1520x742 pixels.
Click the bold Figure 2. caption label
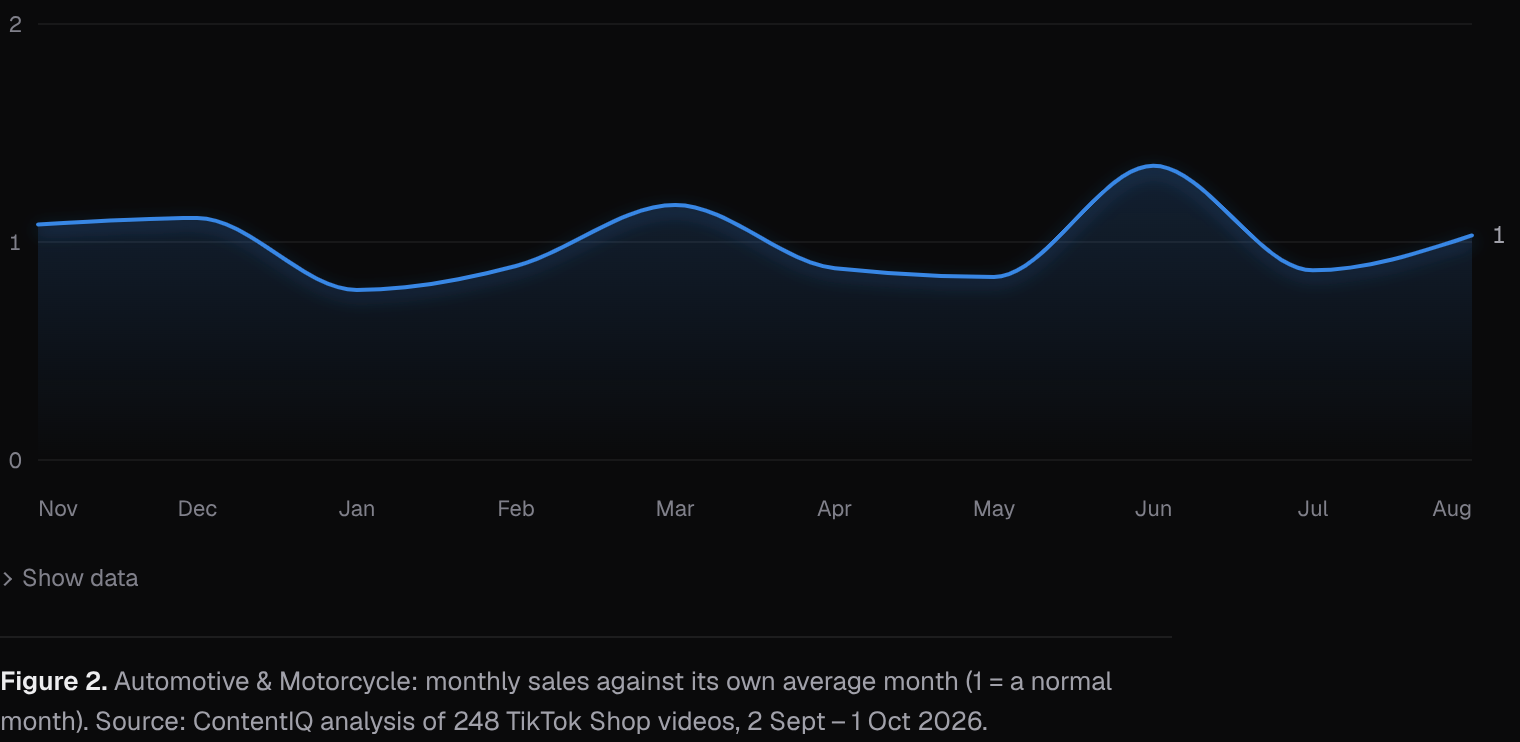(54, 682)
